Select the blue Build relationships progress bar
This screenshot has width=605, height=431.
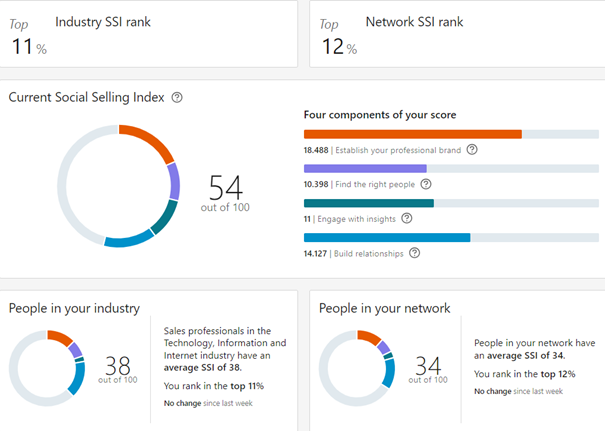point(386,238)
